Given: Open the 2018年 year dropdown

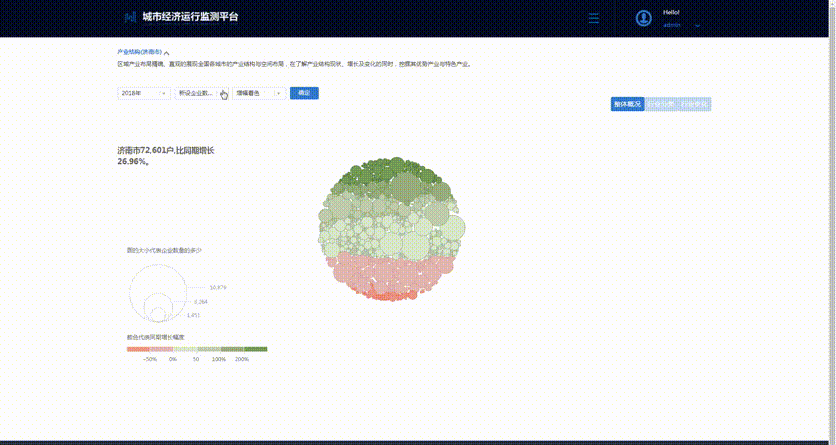Looking at the screenshot, I should click(144, 93).
